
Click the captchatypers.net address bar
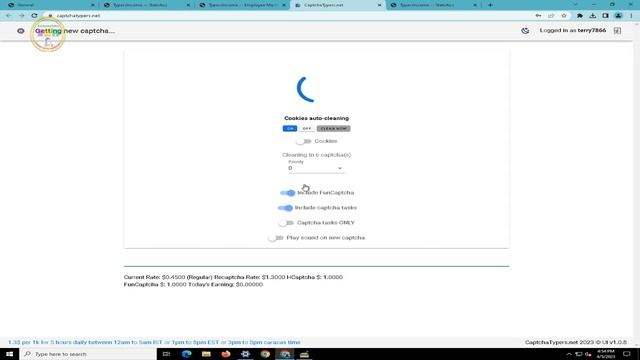click(286, 16)
